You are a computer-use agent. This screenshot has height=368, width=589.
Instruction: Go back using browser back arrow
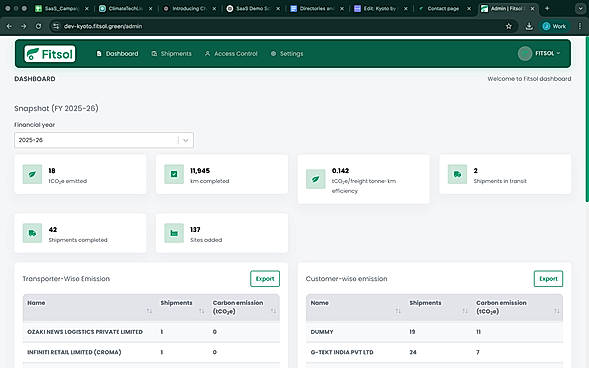(x=9, y=26)
